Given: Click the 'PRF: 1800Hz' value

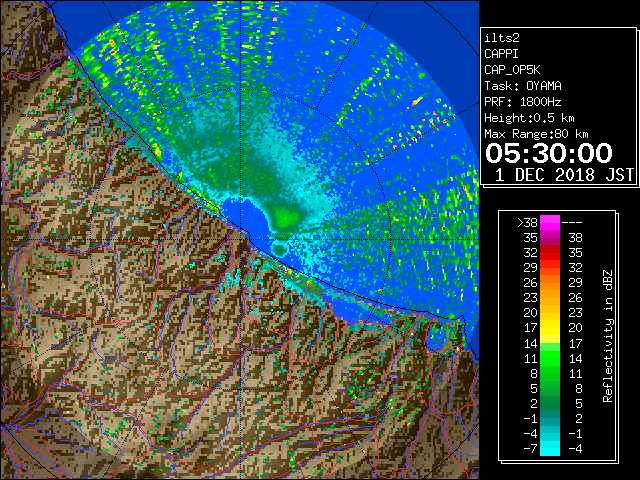Looking at the screenshot, I should coord(523,102).
